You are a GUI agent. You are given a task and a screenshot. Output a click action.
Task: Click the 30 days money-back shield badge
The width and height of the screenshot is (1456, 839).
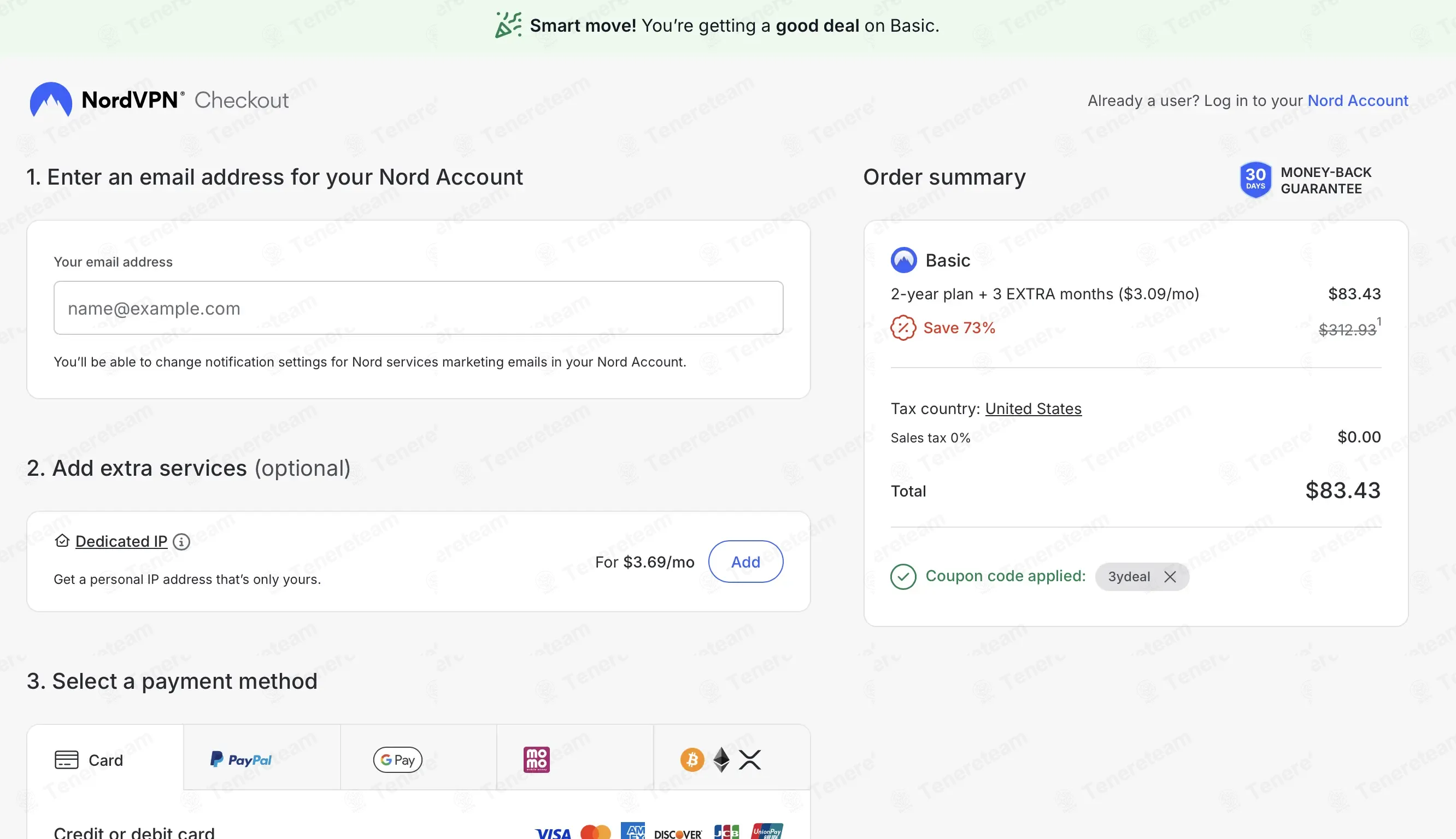pyautogui.click(x=1255, y=180)
